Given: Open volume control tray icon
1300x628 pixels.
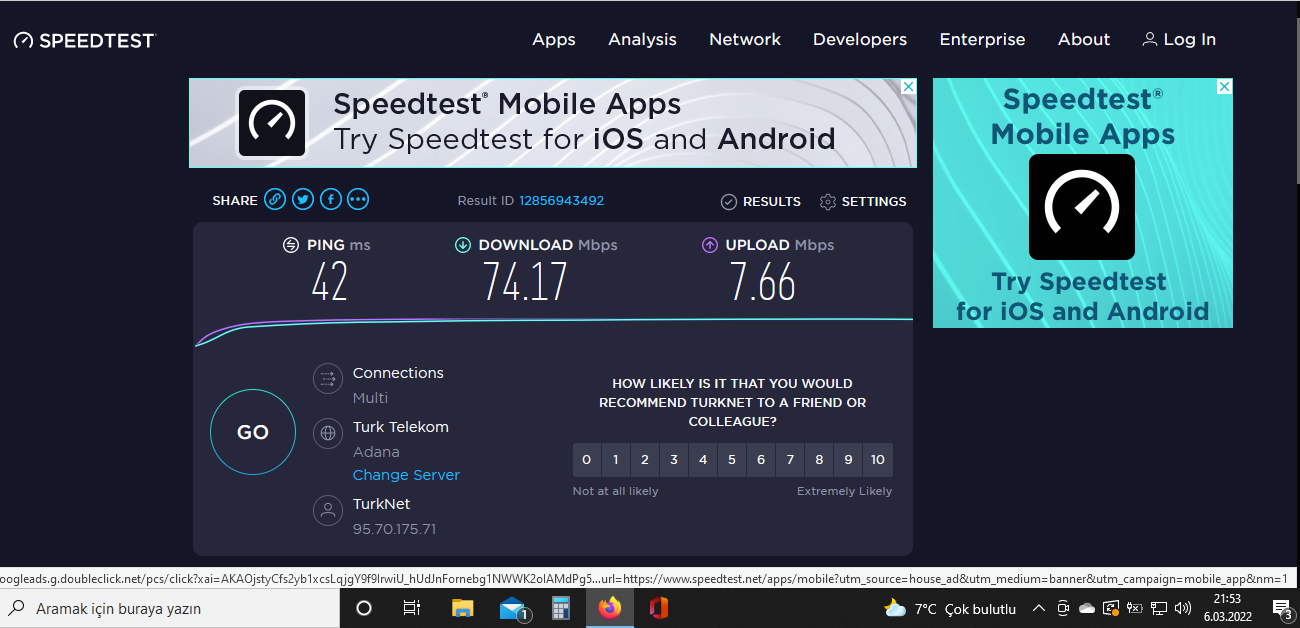Looking at the screenshot, I should 1183,608.
